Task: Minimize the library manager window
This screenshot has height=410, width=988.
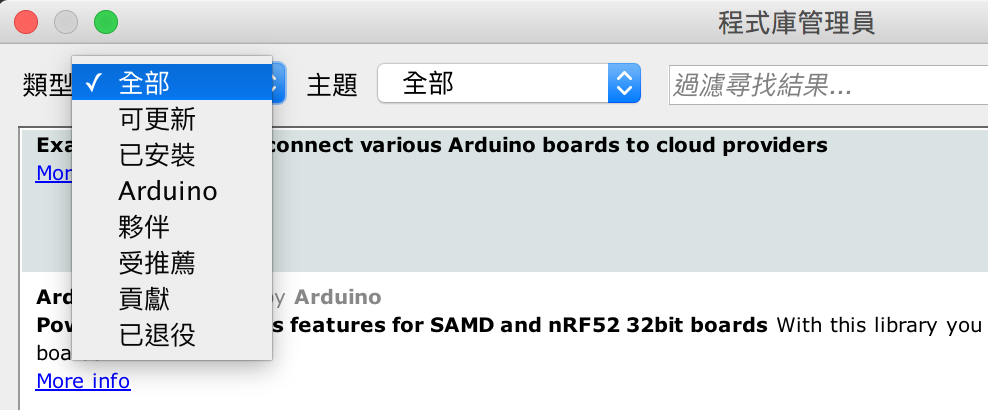Action: 65,21
